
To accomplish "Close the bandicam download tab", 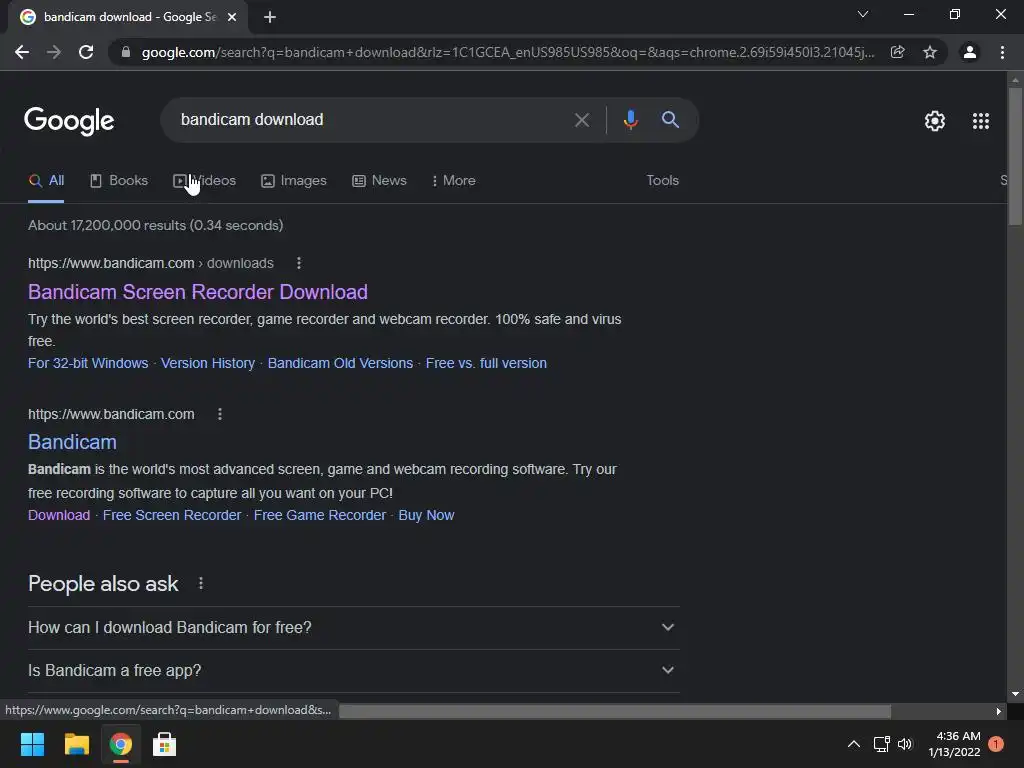I will tap(232, 17).
